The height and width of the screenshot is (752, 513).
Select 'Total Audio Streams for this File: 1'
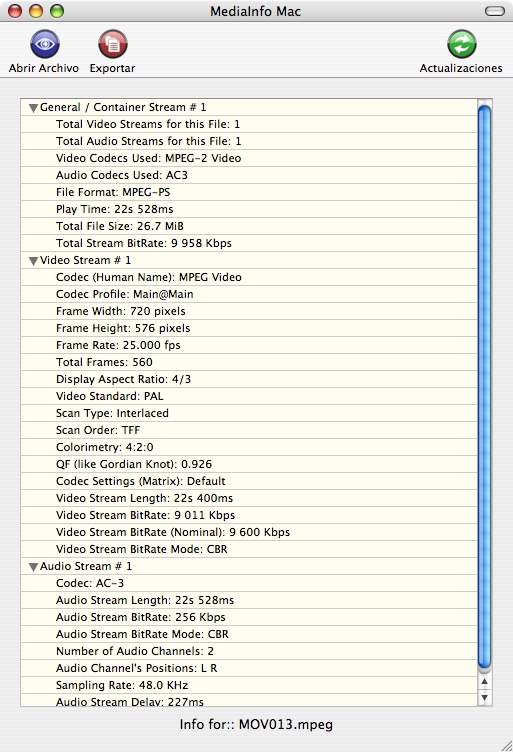[249, 141]
